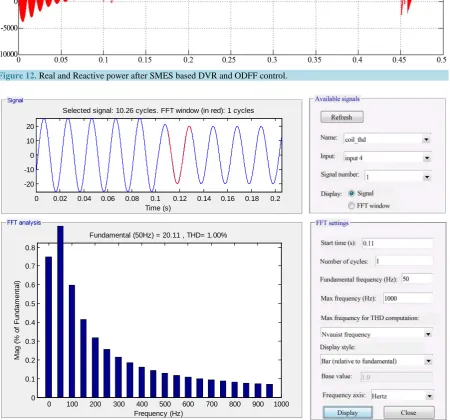Click the Figure 12 caption link
Screen dimensions: 450x420
[x=17, y=76]
